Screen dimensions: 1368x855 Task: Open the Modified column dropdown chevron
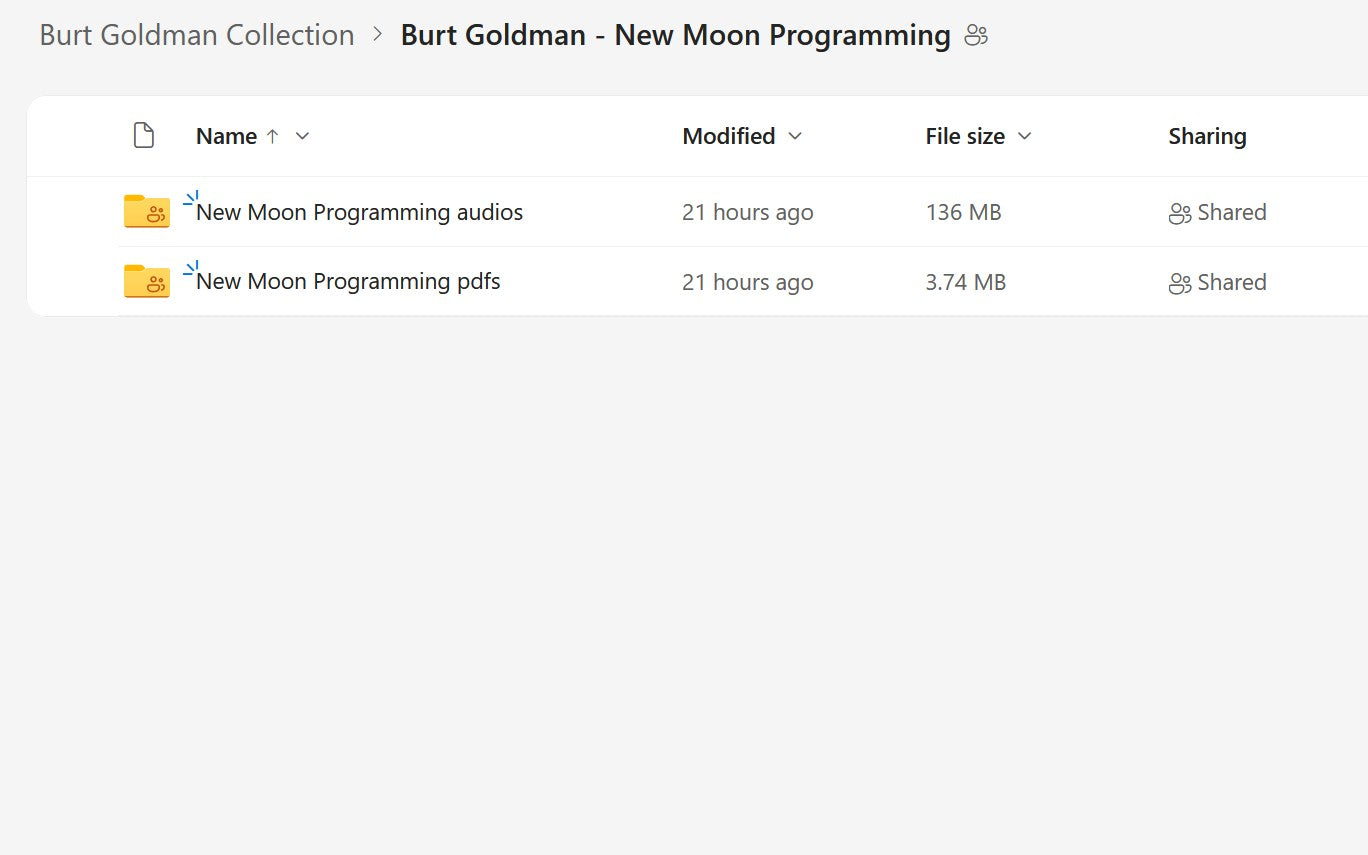tap(795, 136)
